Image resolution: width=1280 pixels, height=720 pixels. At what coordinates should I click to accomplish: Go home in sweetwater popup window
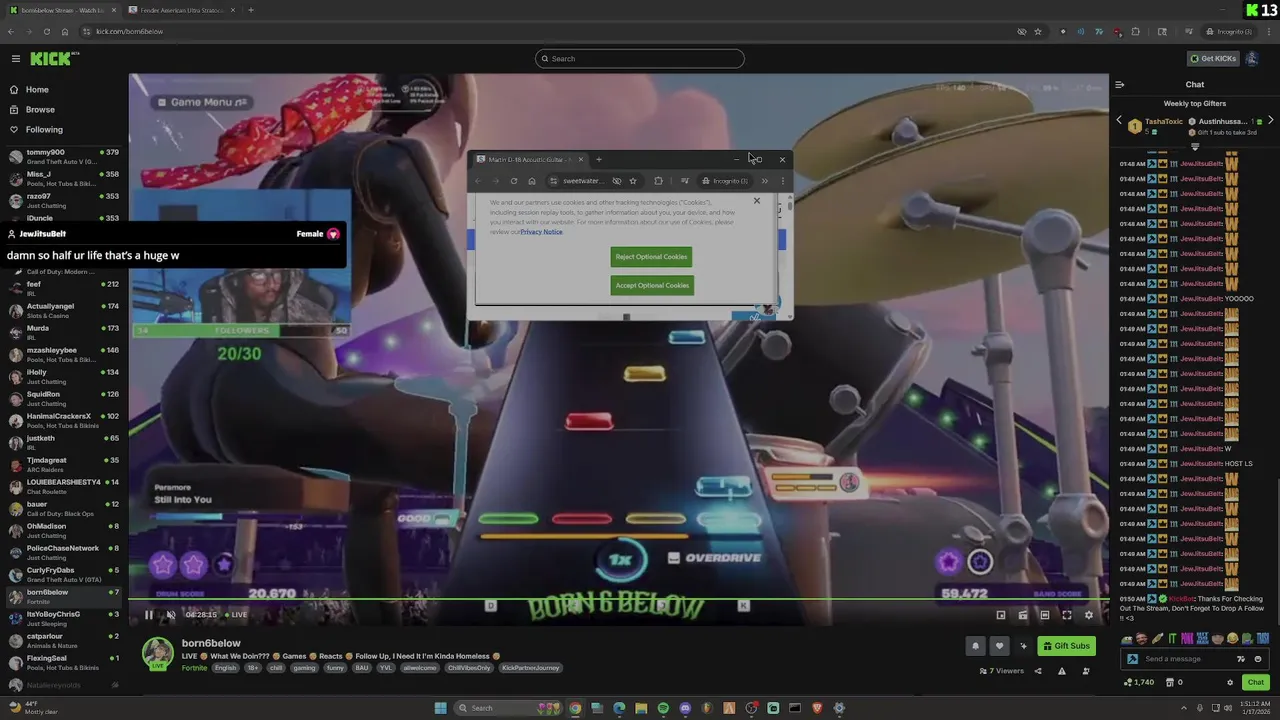(532, 181)
